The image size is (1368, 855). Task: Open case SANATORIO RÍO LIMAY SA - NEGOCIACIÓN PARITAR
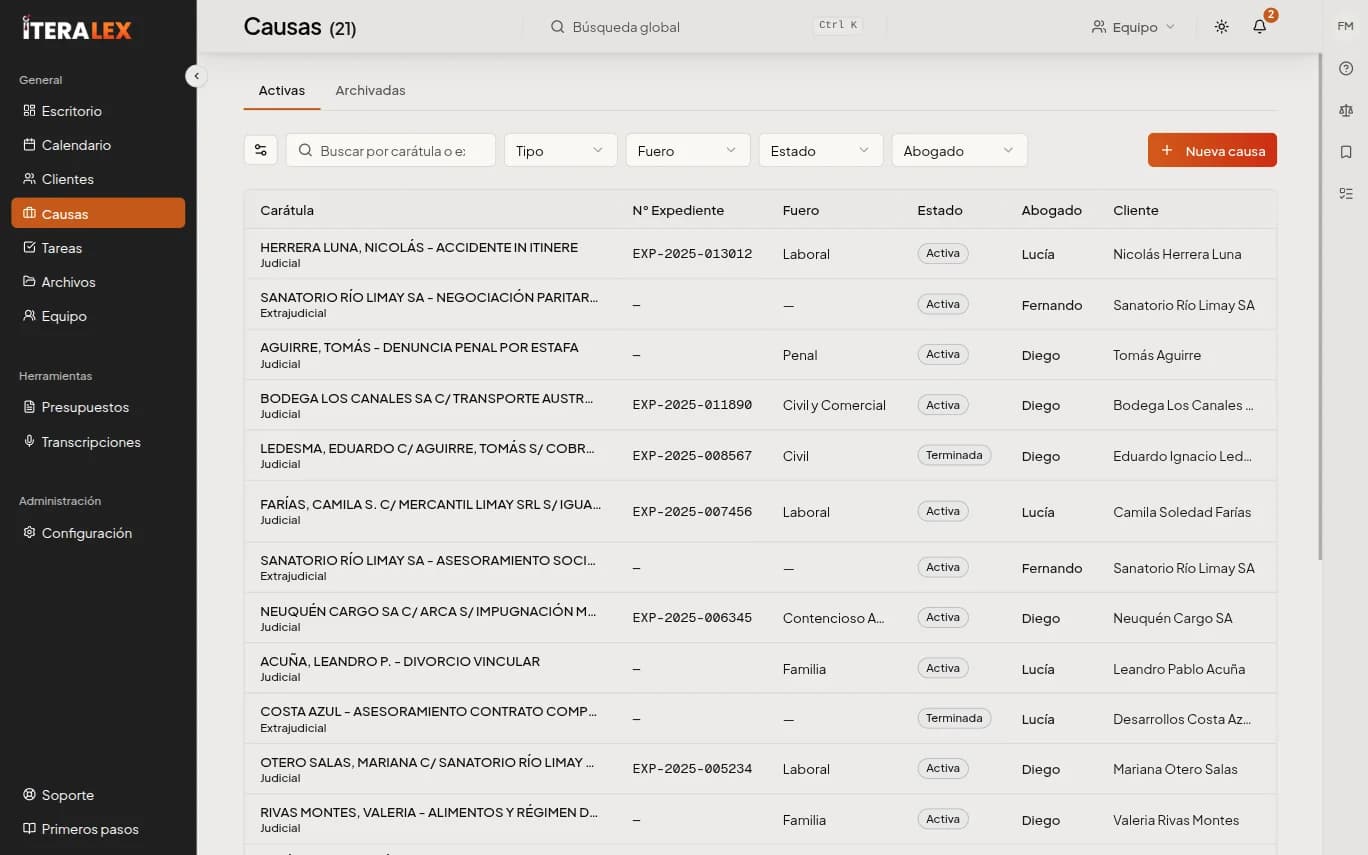click(x=429, y=297)
